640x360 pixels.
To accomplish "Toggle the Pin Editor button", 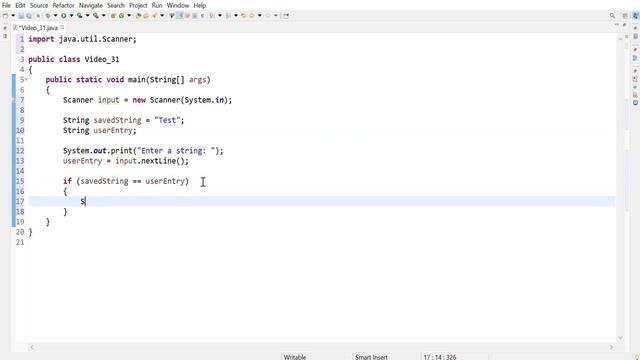I will [286, 16].
